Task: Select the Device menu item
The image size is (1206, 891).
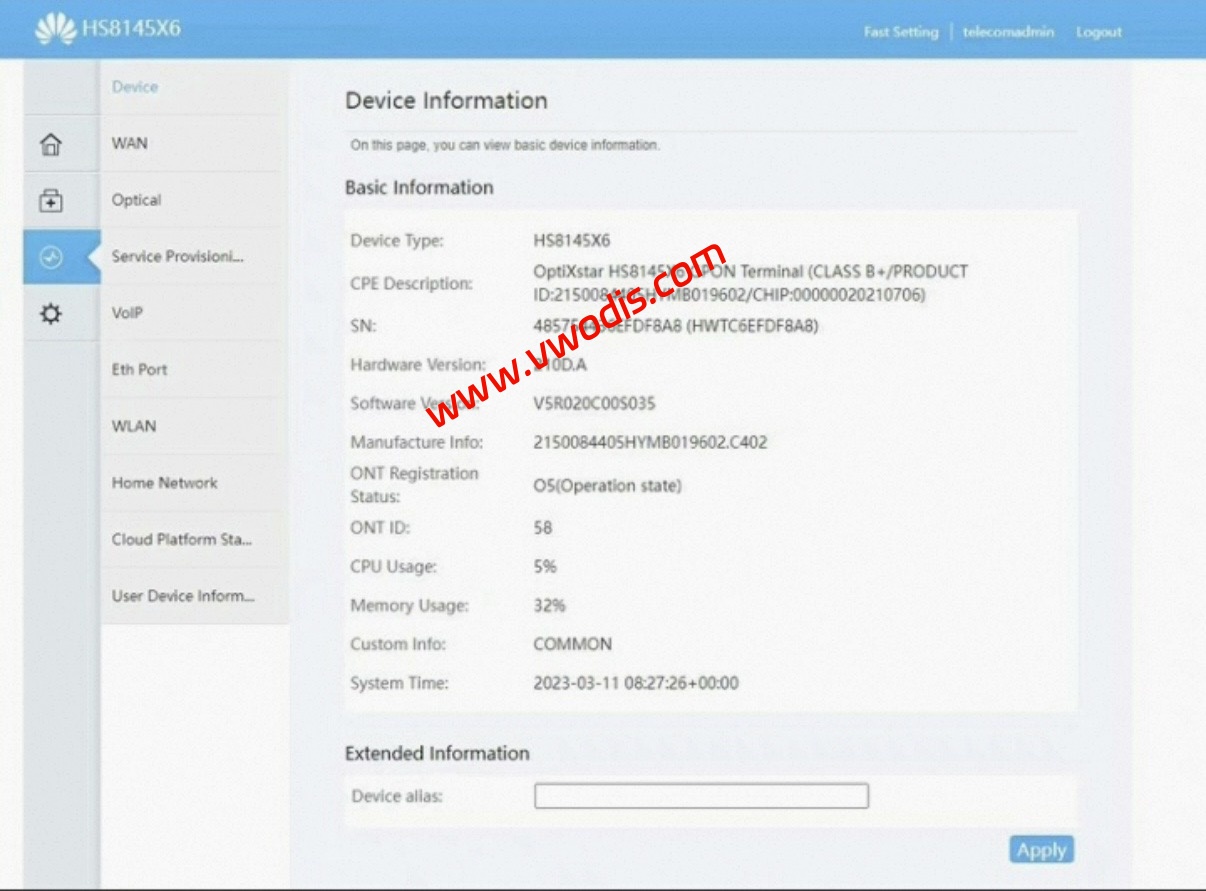Action: [135, 87]
